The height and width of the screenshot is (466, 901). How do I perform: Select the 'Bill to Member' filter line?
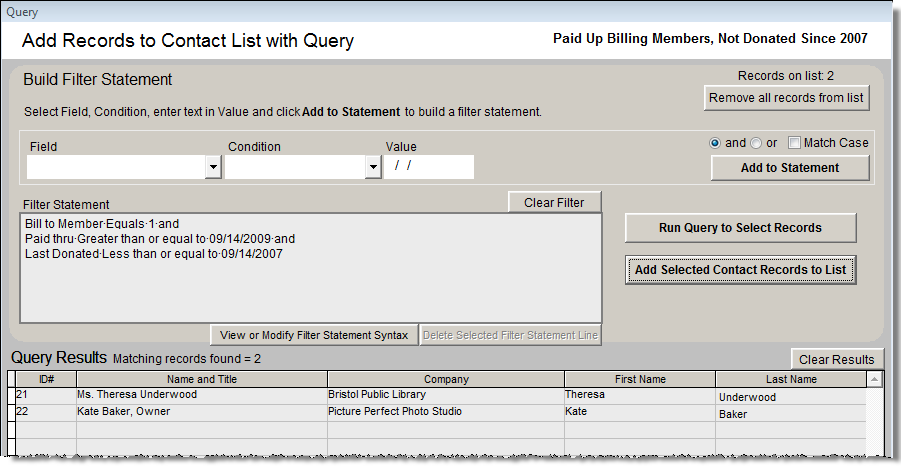click(x=102, y=224)
